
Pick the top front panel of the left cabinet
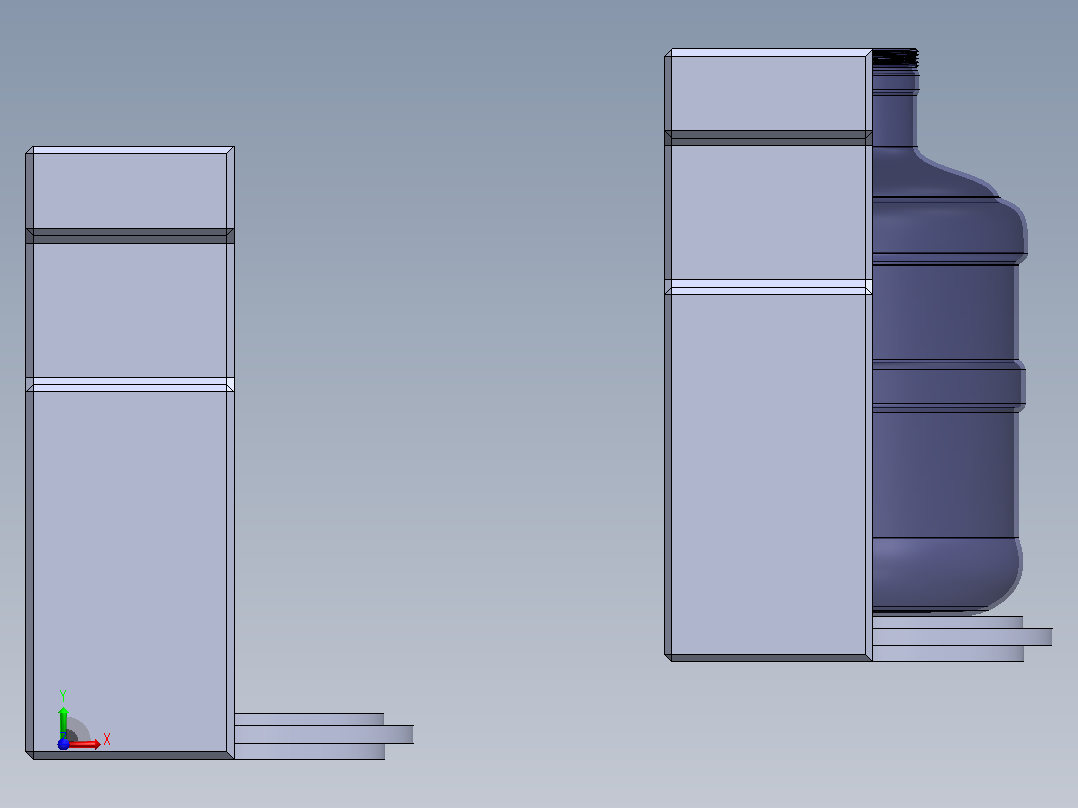click(130, 191)
